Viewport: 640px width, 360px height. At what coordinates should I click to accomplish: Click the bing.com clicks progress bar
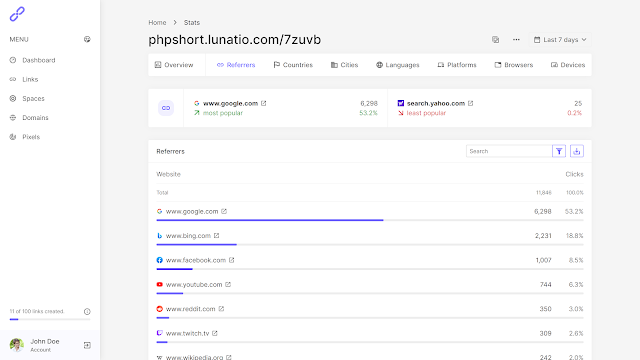[370, 244]
